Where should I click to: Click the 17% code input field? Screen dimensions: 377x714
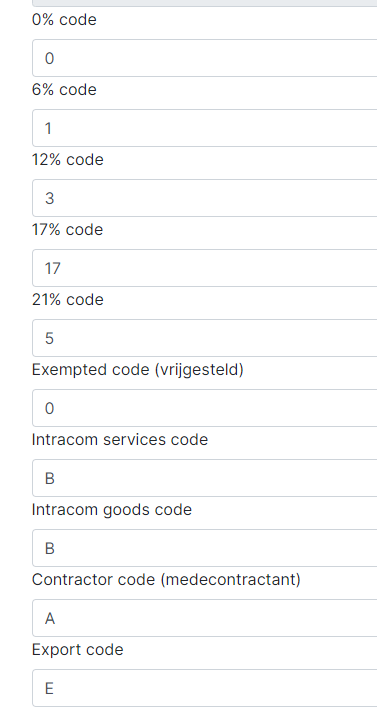[x=204, y=268]
